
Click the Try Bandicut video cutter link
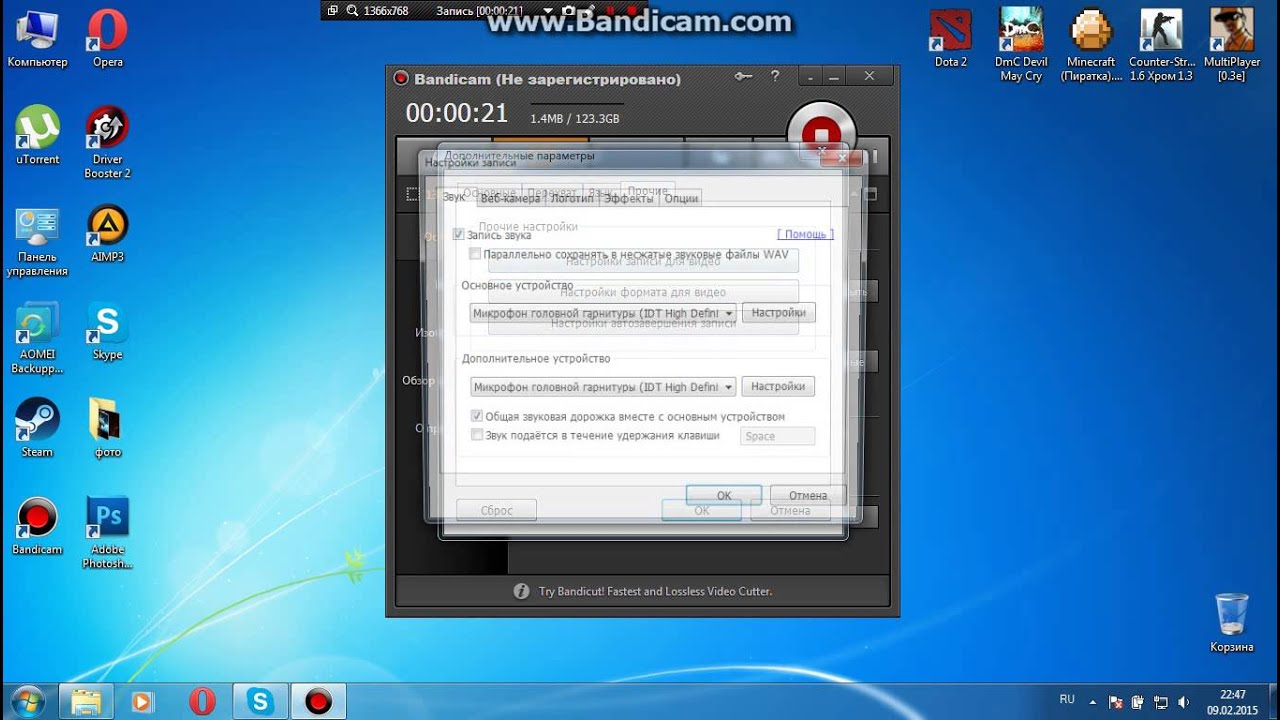coord(655,591)
